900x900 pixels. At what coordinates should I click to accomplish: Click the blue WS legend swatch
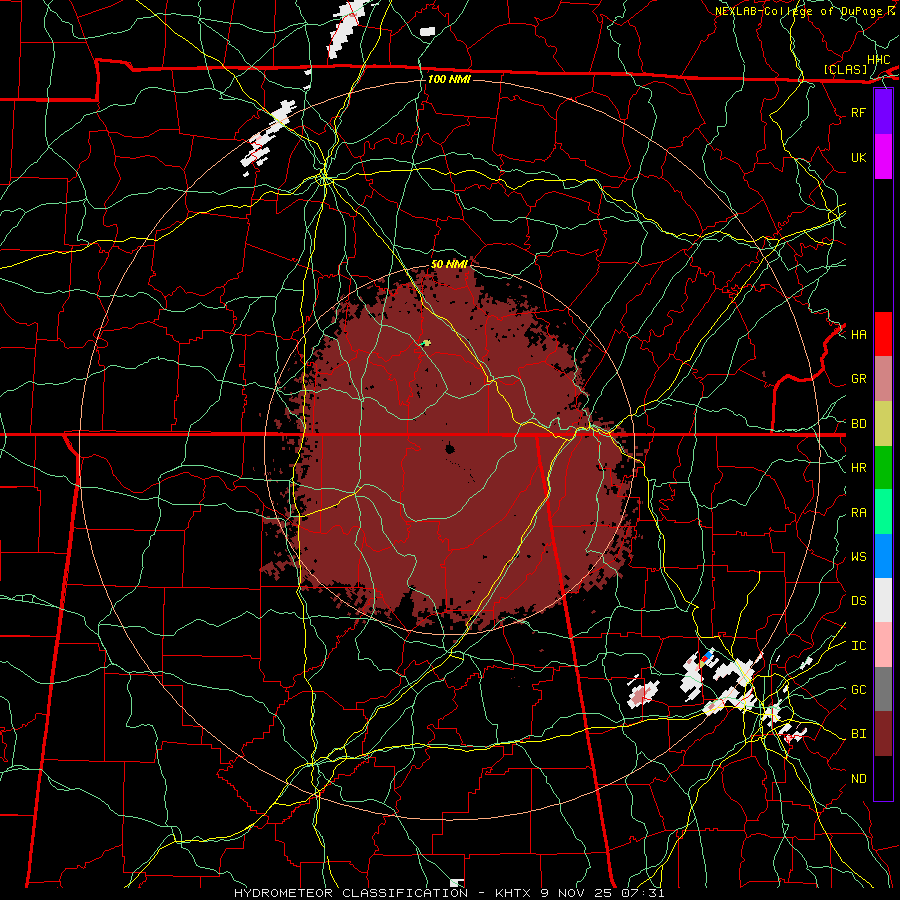[x=883, y=556]
